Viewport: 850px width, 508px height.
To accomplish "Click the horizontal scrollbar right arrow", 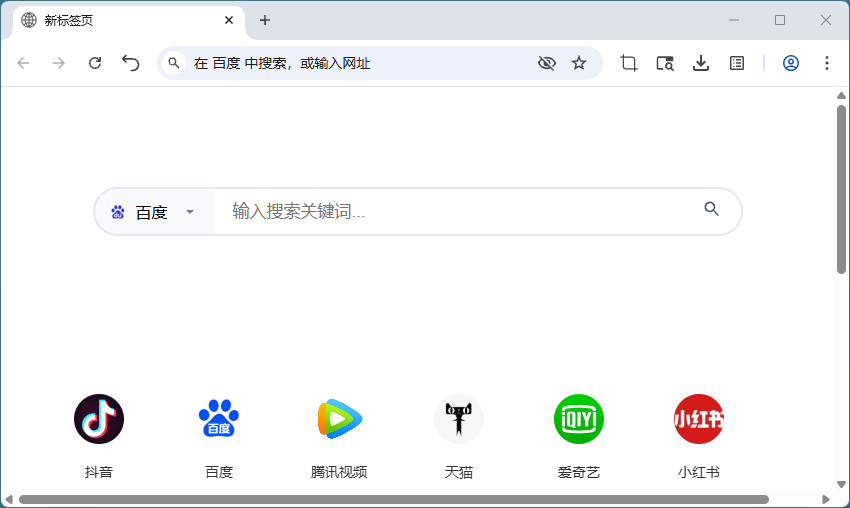I will pyautogui.click(x=826, y=499).
